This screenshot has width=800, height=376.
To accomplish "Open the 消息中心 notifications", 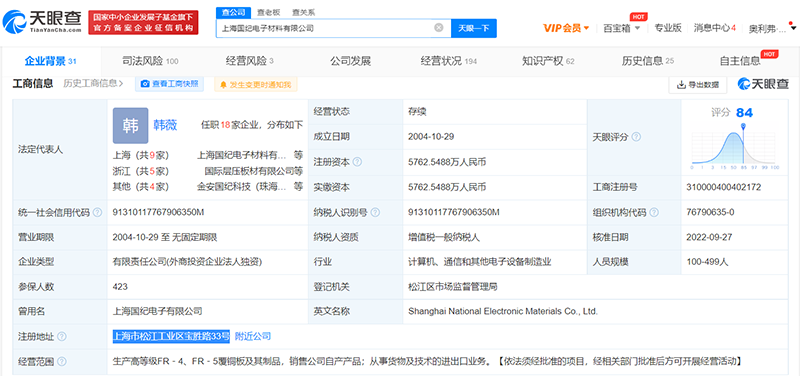I will (714, 28).
